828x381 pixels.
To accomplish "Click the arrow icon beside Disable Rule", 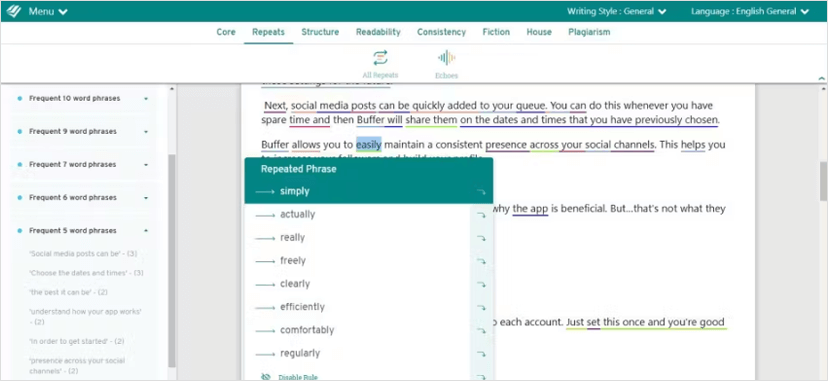I will (x=481, y=377).
